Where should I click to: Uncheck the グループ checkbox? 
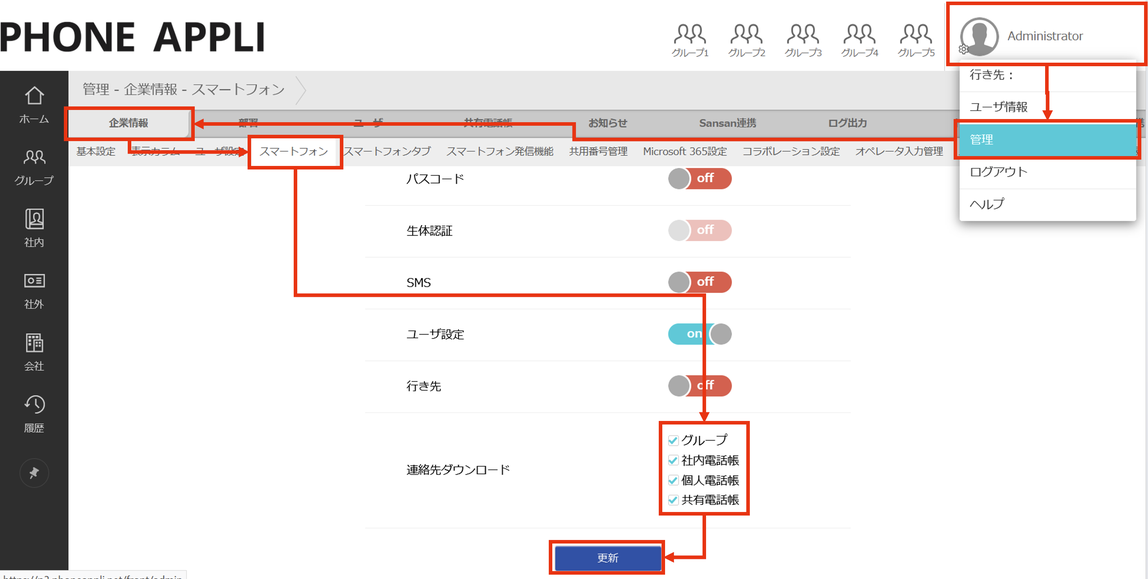coord(674,441)
